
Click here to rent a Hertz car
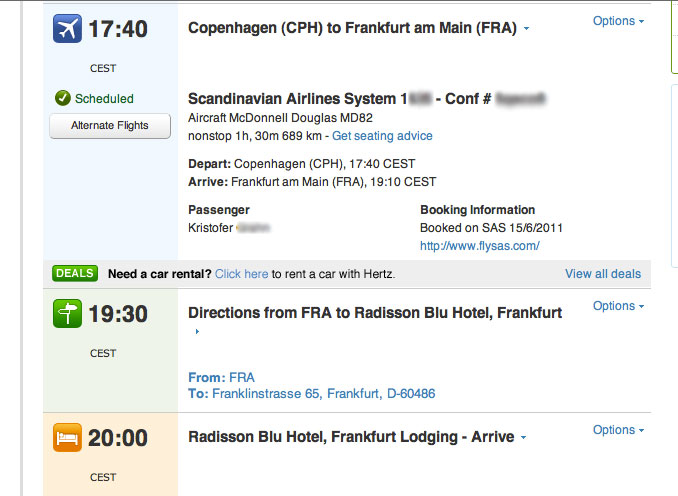point(241,274)
